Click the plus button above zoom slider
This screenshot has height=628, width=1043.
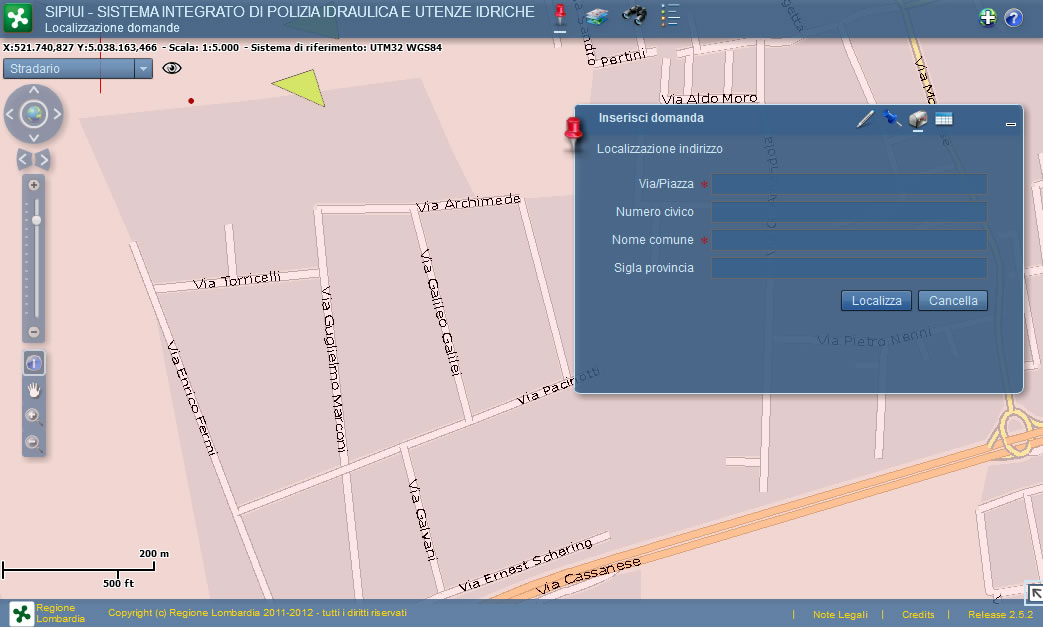(34, 185)
